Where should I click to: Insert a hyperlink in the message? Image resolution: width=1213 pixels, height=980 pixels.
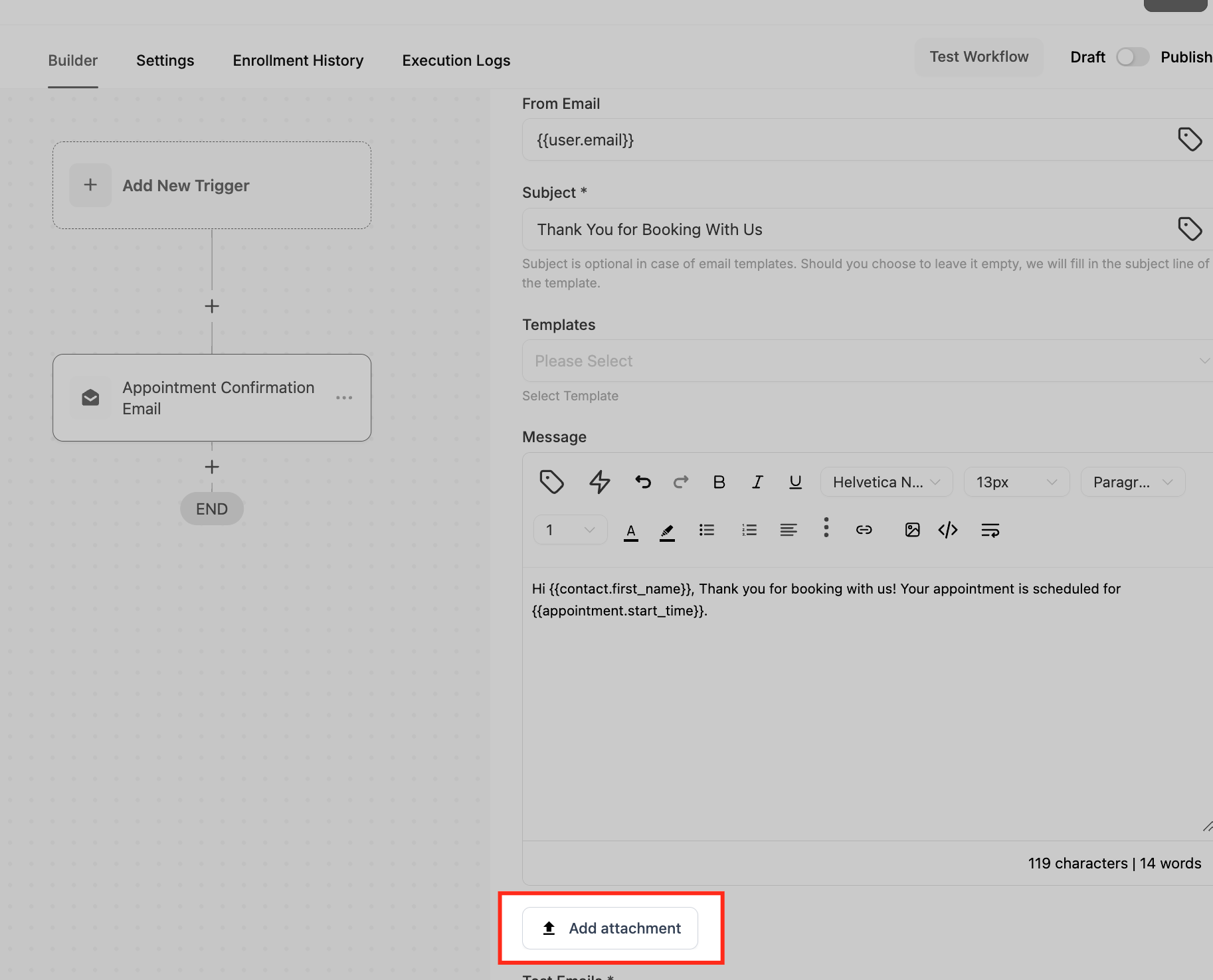(x=864, y=529)
